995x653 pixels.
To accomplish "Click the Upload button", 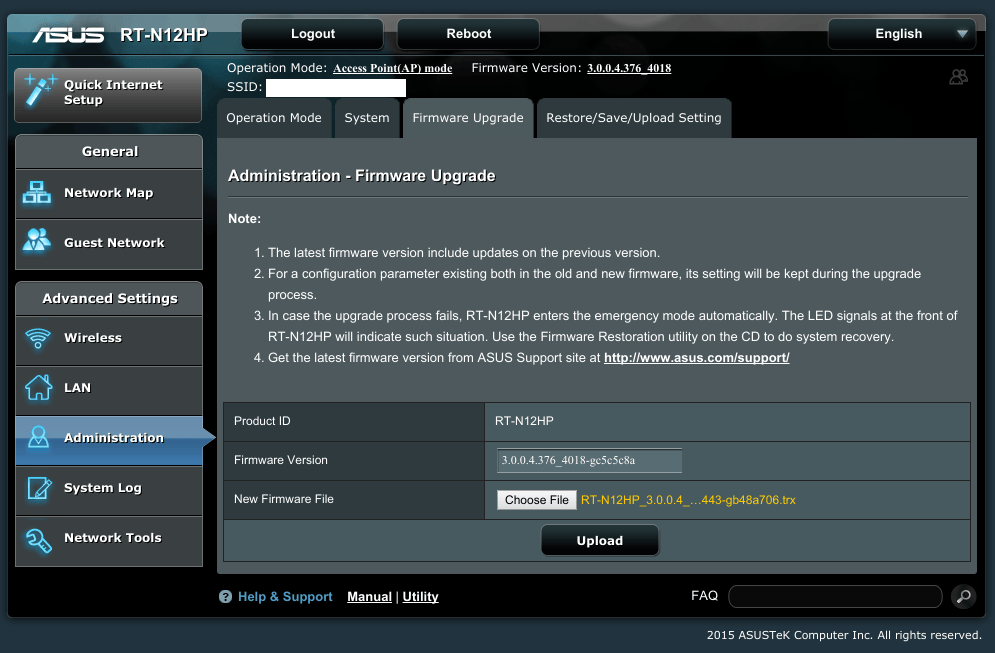I will pos(600,540).
